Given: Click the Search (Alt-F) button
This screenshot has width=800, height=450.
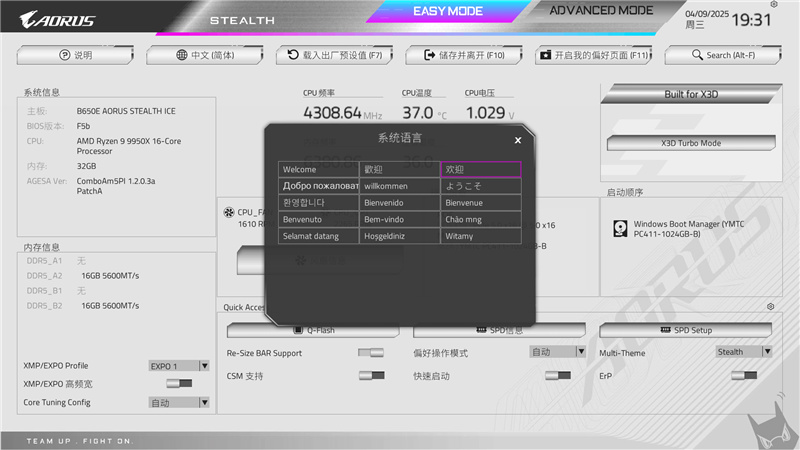Looking at the screenshot, I should [x=723, y=55].
